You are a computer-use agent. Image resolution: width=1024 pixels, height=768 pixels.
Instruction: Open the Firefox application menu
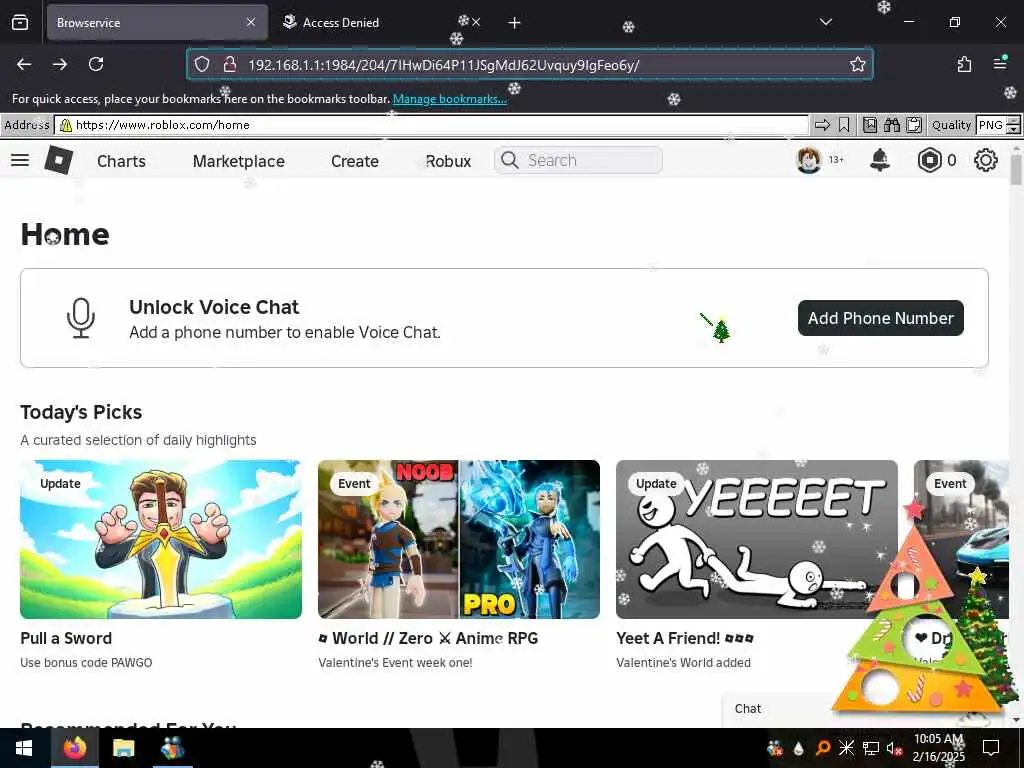[x=1000, y=63]
